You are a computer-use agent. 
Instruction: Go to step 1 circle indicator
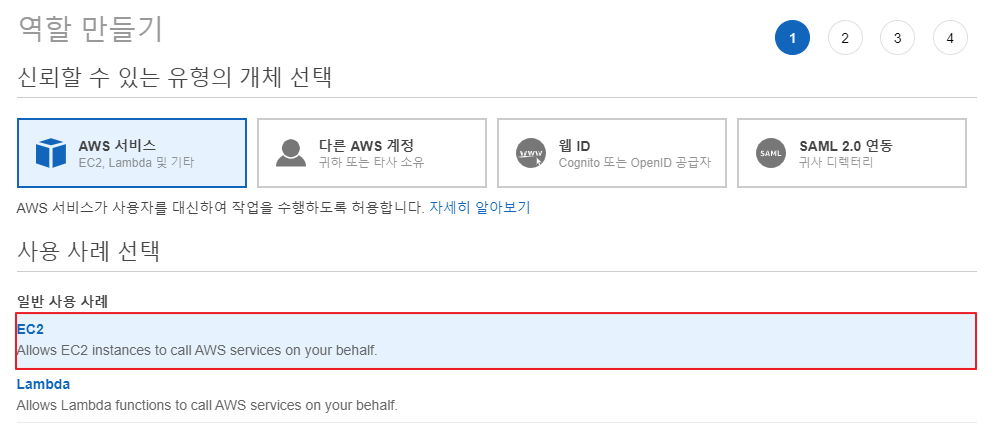[792, 38]
